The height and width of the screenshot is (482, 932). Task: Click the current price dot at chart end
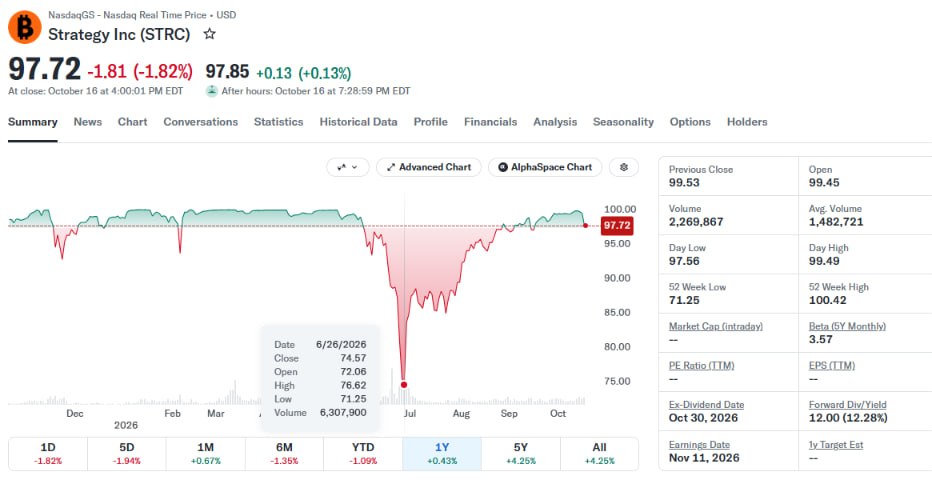(585, 225)
